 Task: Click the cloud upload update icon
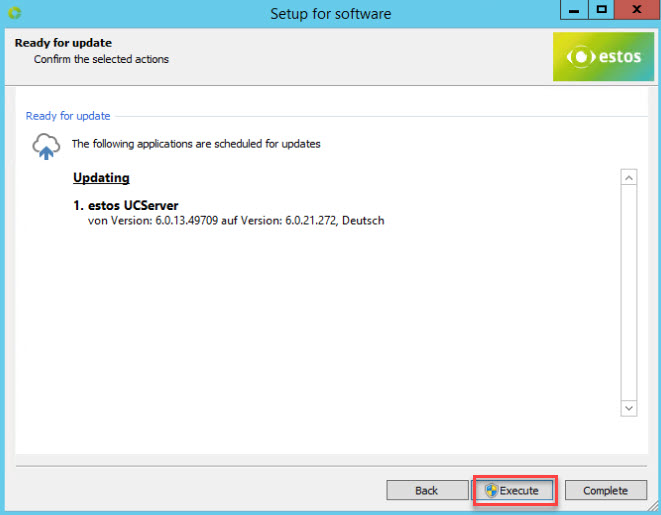[x=46, y=146]
